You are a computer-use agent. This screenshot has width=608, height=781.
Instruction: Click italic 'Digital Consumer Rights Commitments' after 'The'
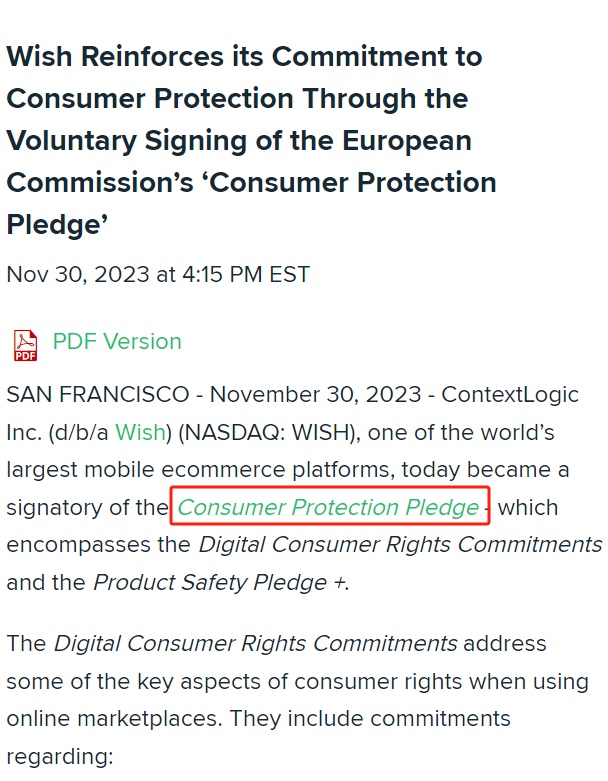[x=255, y=643]
